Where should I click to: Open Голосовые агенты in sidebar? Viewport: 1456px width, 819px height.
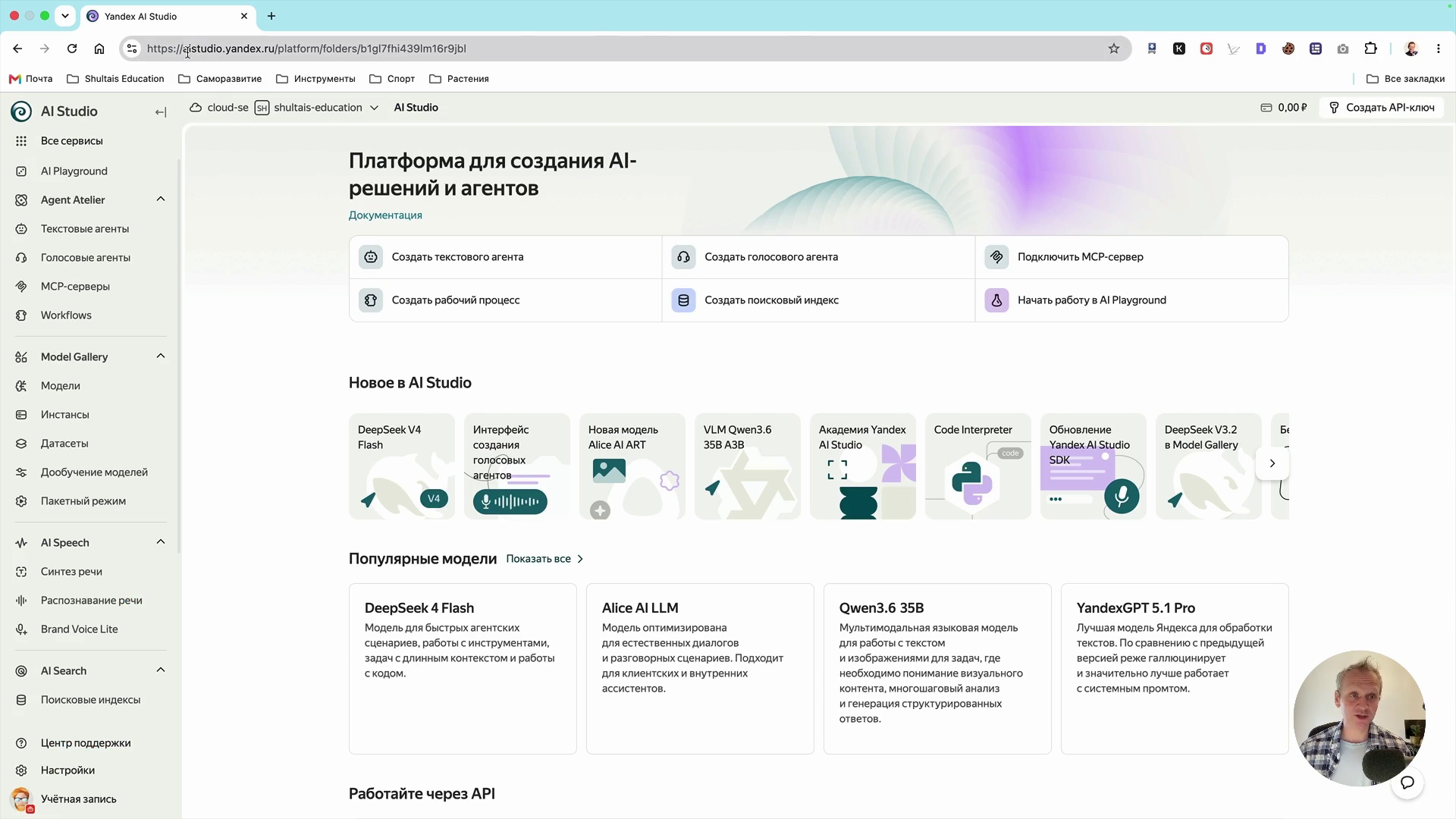click(86, 258)
